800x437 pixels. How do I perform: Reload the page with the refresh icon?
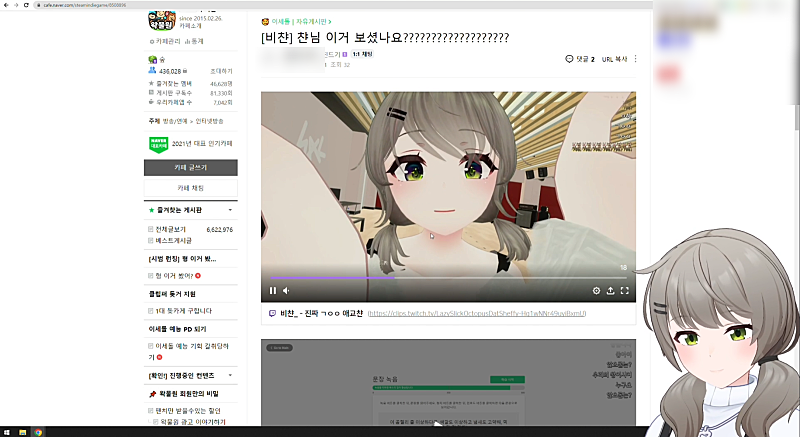click(x=26, y=5)
